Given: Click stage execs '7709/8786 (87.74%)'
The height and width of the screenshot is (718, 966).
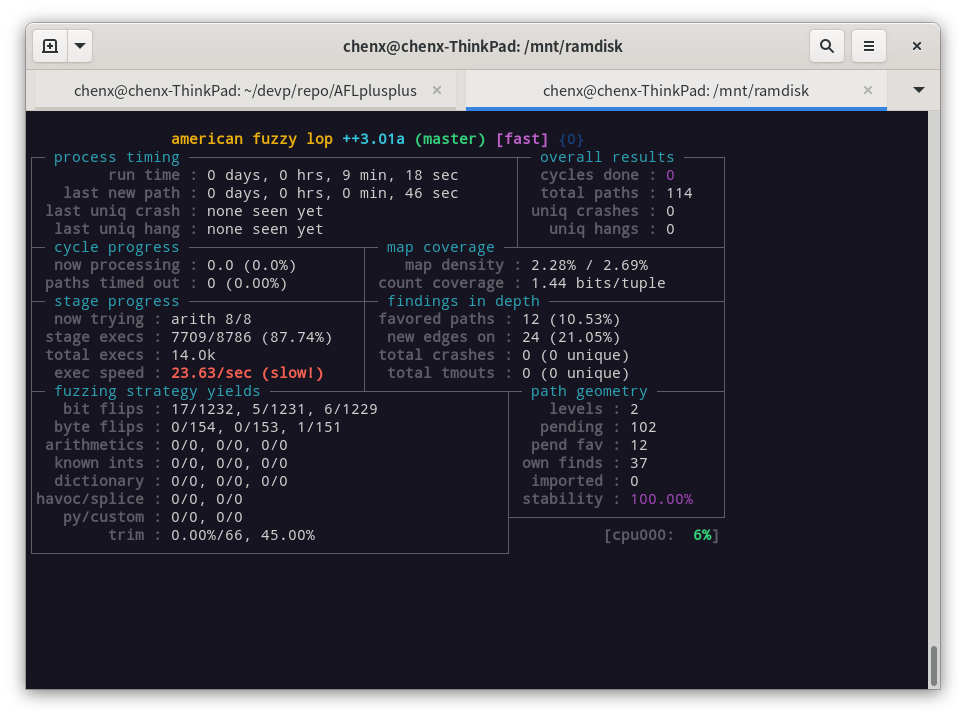Looking at the screenshot, I should click(x=251, y=337).
